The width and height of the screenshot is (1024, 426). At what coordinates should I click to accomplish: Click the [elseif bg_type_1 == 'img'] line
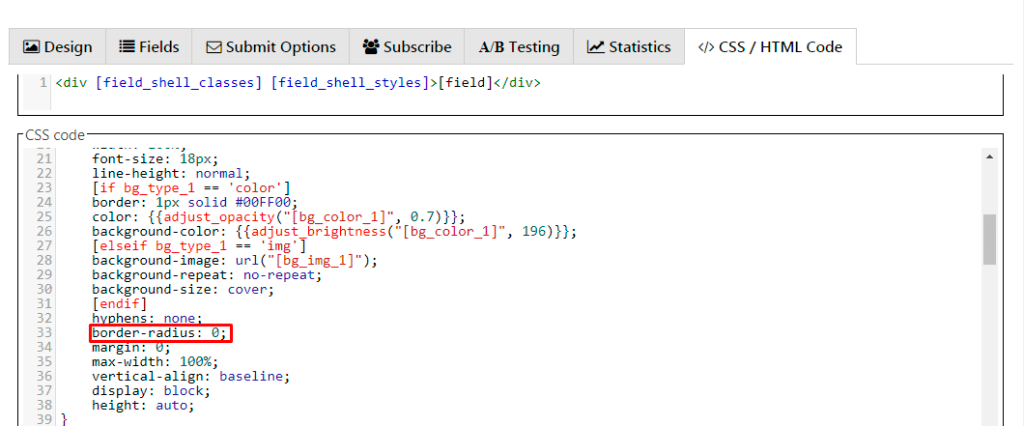pyautogui.click(x=199, y=246)
